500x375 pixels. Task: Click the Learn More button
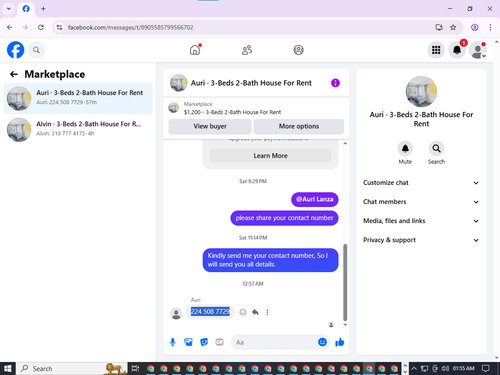coord(270,156)
